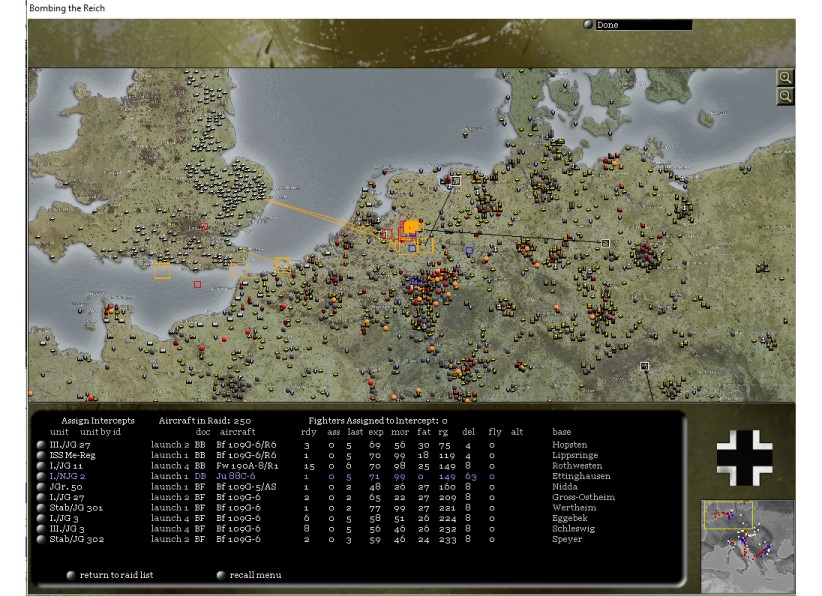Click the white square waypoint at northern German coast
This screenshot has width=822, height=596.
456,181
